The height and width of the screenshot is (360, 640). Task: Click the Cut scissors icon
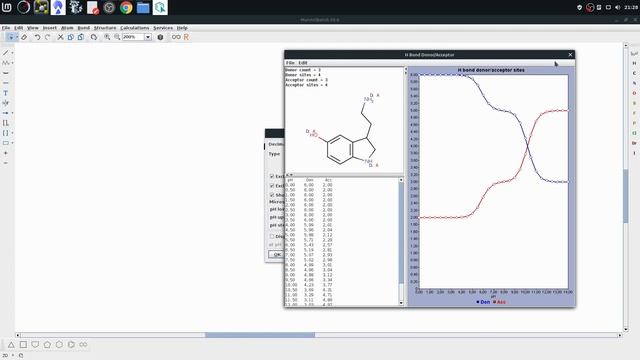click(60, 37)
